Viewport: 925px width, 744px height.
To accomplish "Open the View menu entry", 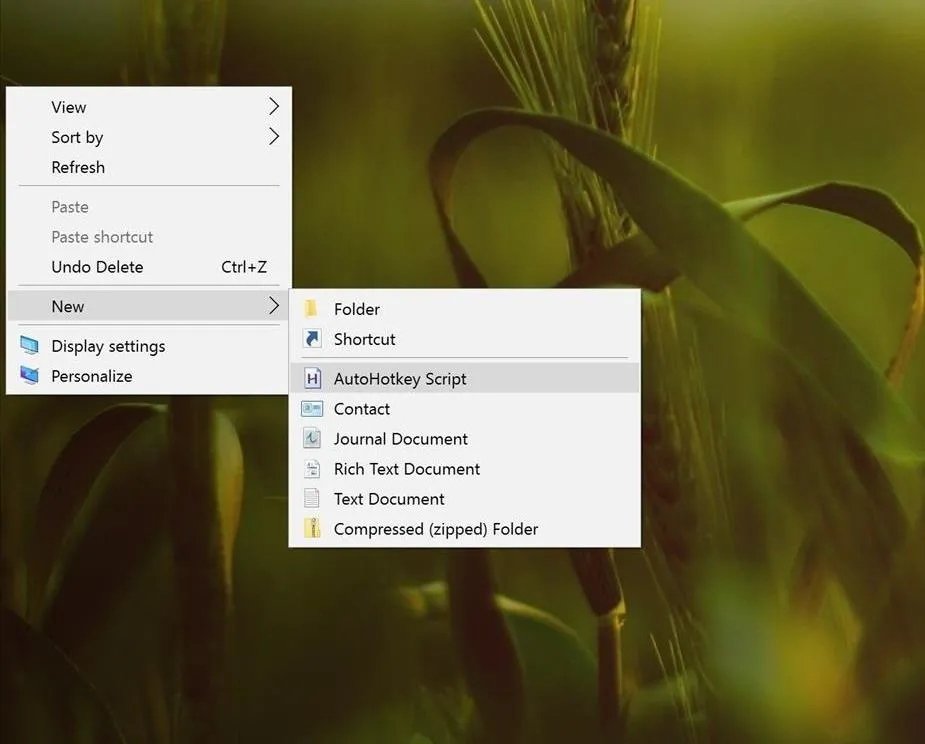I will point(149,107).
